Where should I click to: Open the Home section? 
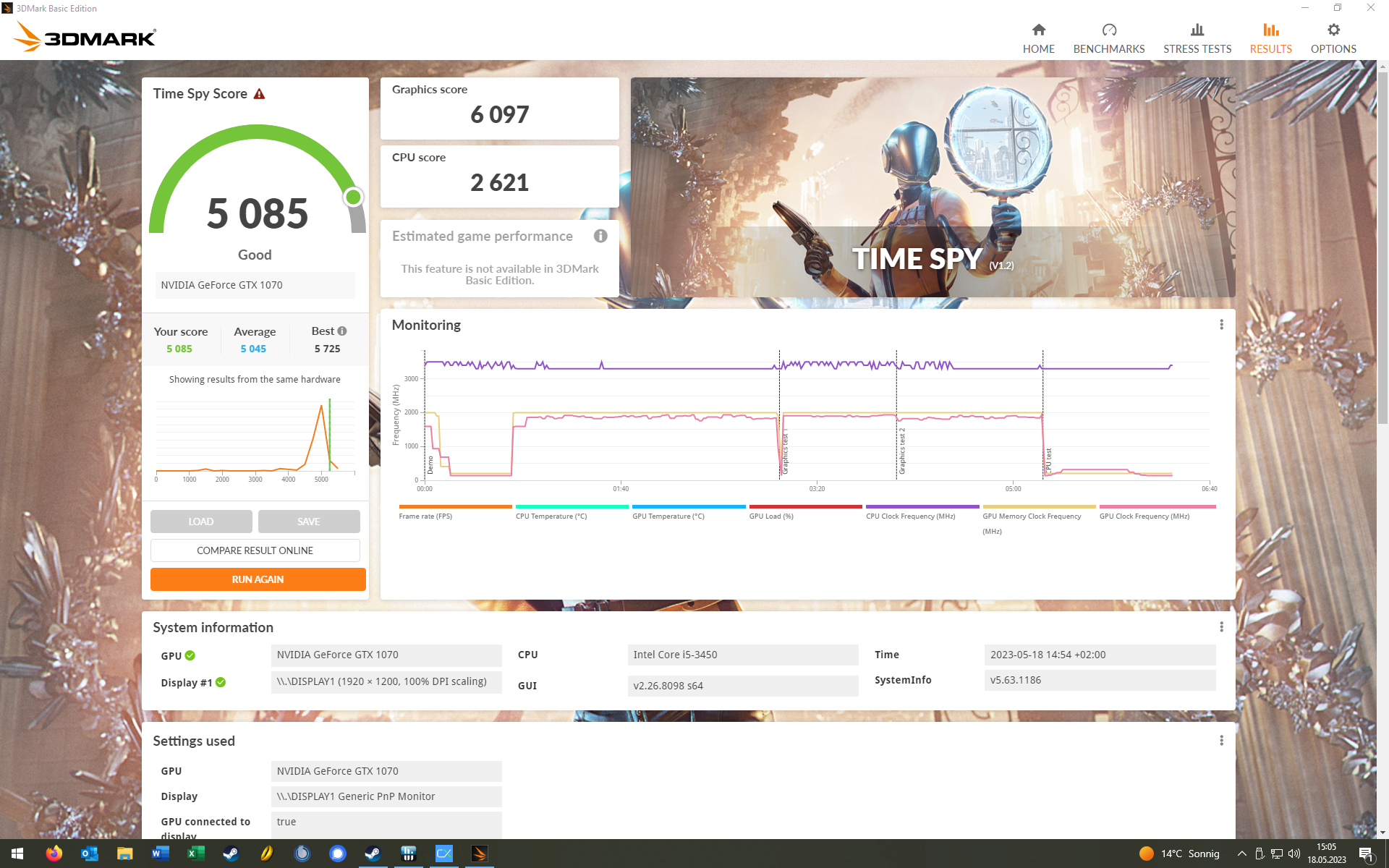(1038, 38)
